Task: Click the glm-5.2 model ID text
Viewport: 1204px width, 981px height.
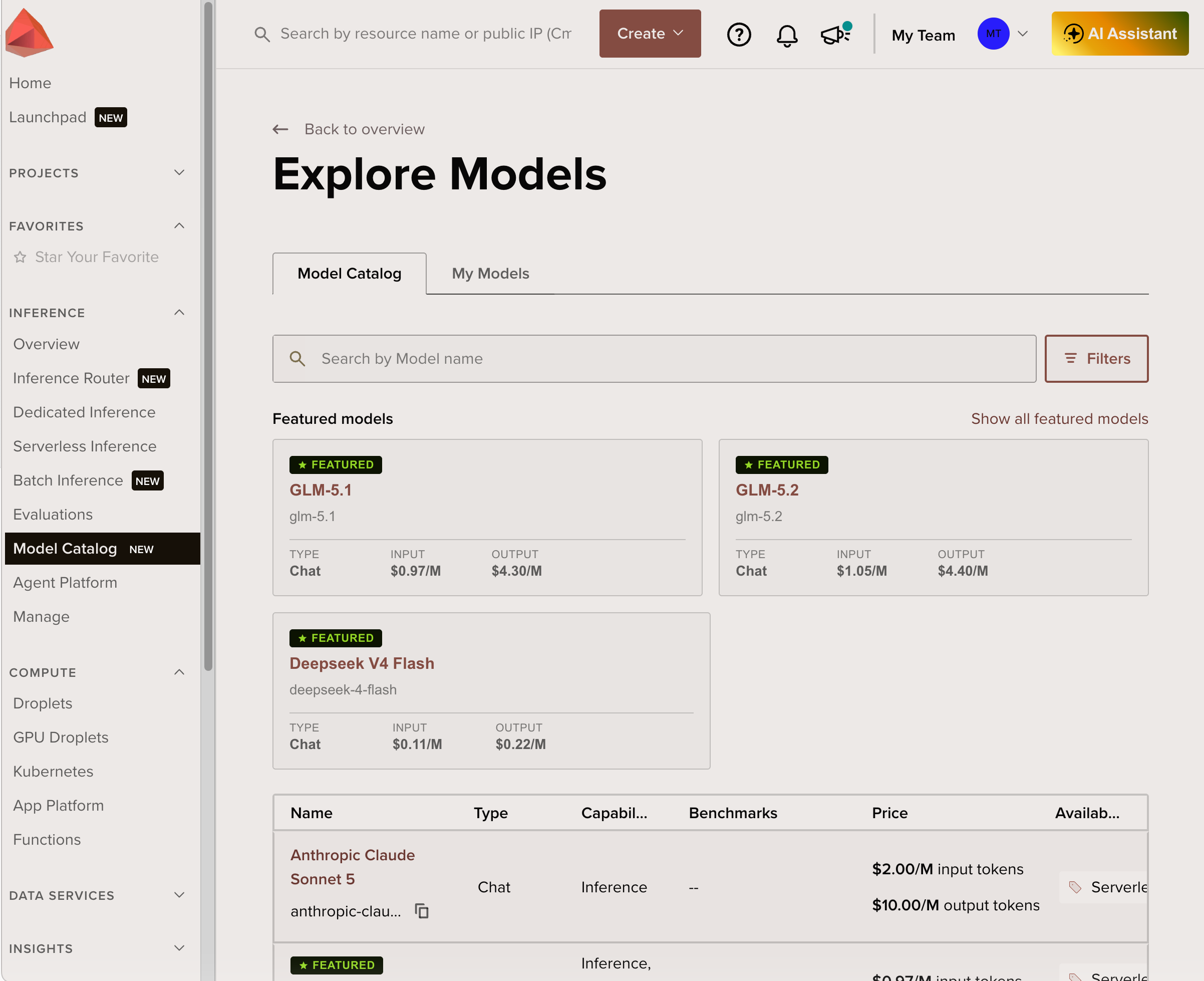Action: (x=758, y=517)
